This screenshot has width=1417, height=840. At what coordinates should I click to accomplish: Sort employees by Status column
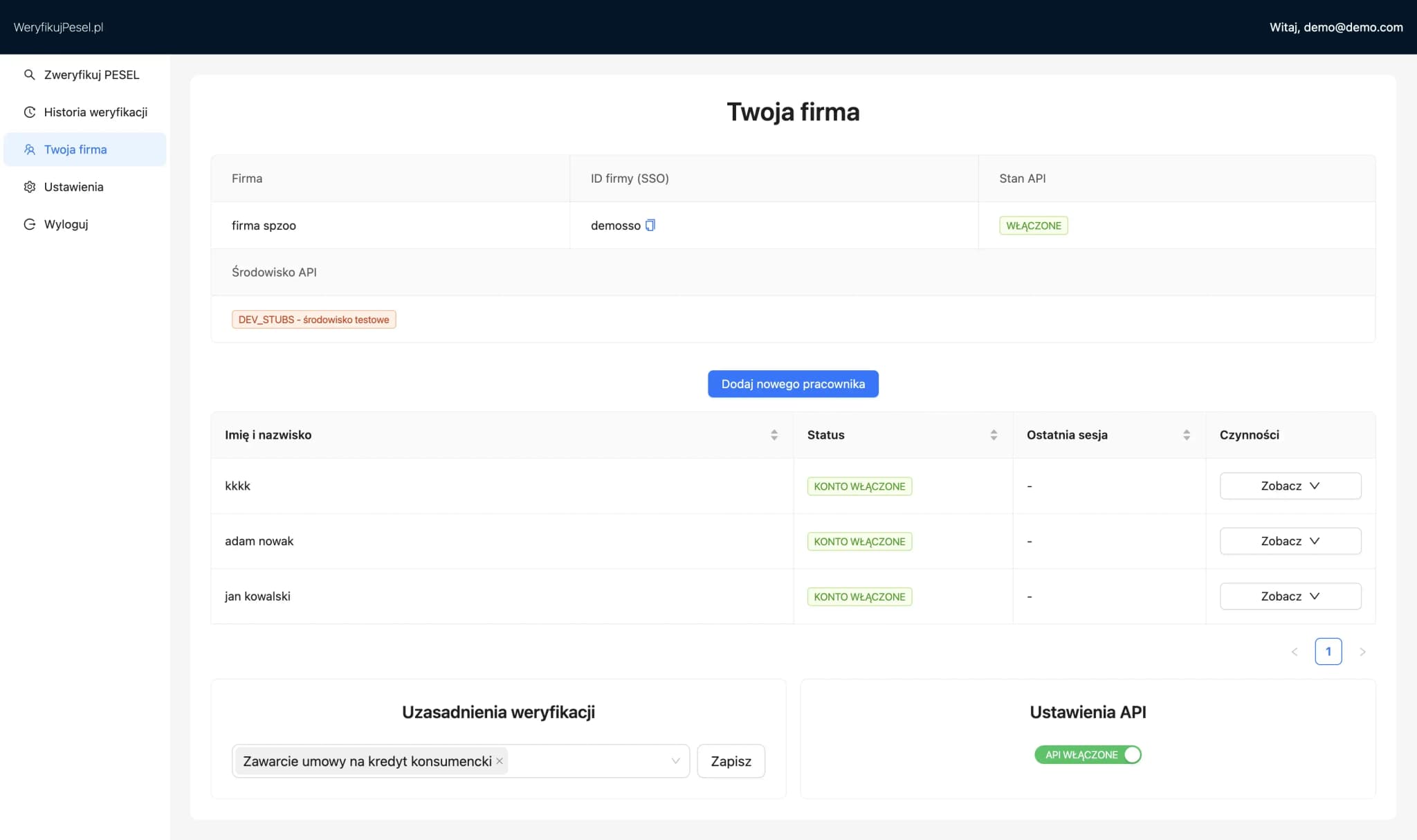point(994,435)
